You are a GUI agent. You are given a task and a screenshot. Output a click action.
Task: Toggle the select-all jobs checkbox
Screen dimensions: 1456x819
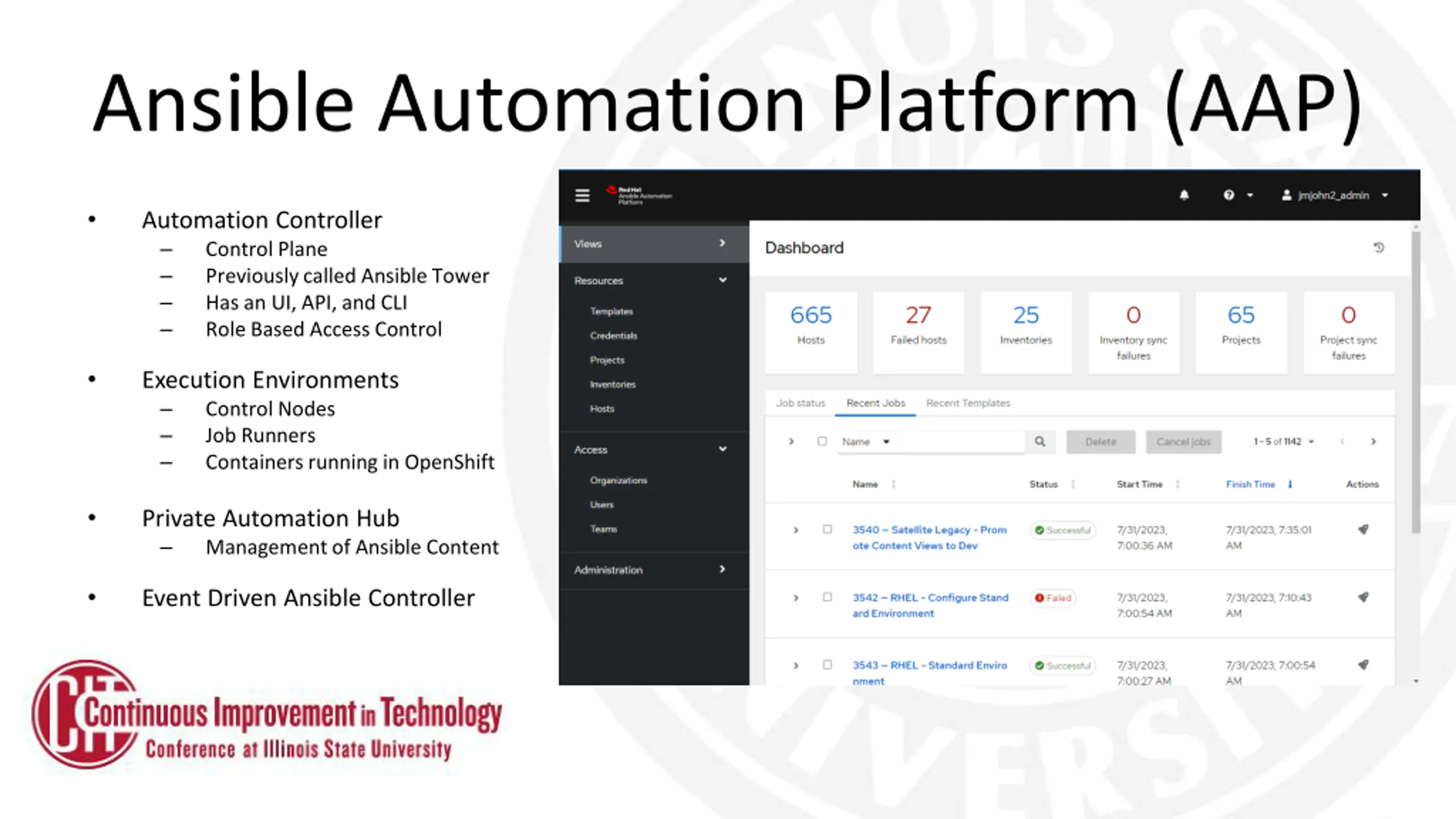pos(822,442)
